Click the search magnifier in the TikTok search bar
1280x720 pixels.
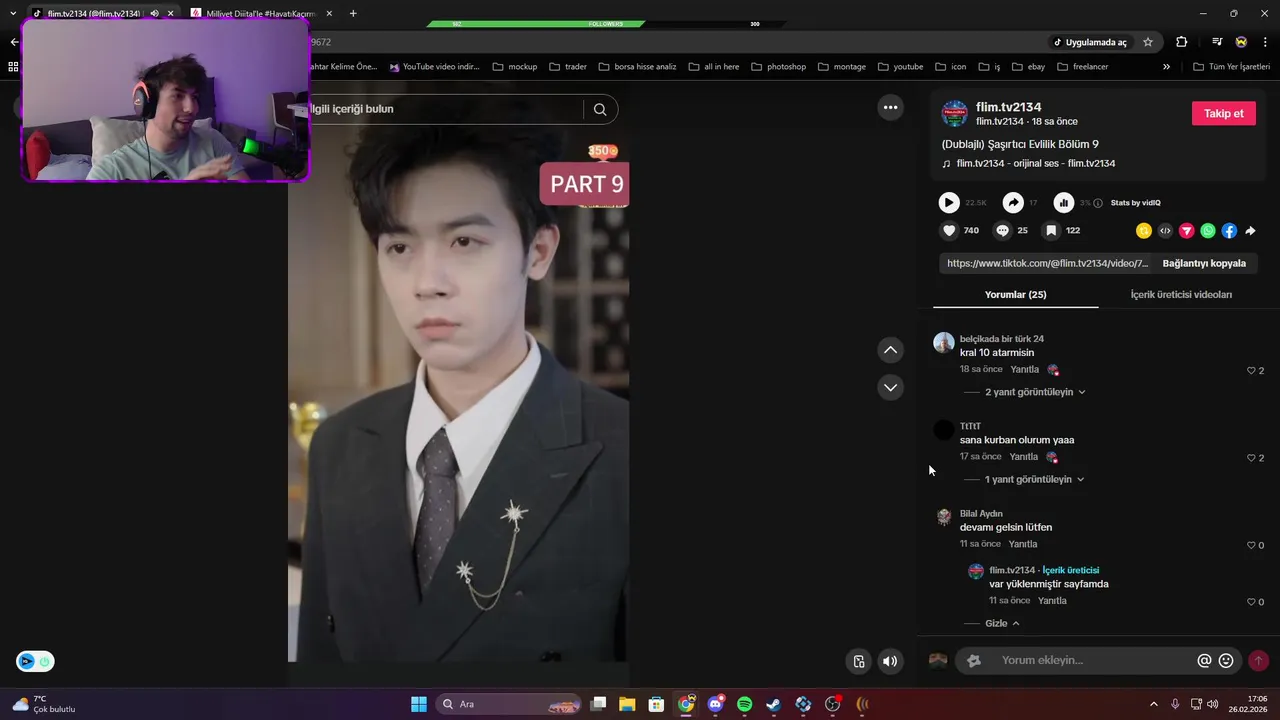point(600,109)
